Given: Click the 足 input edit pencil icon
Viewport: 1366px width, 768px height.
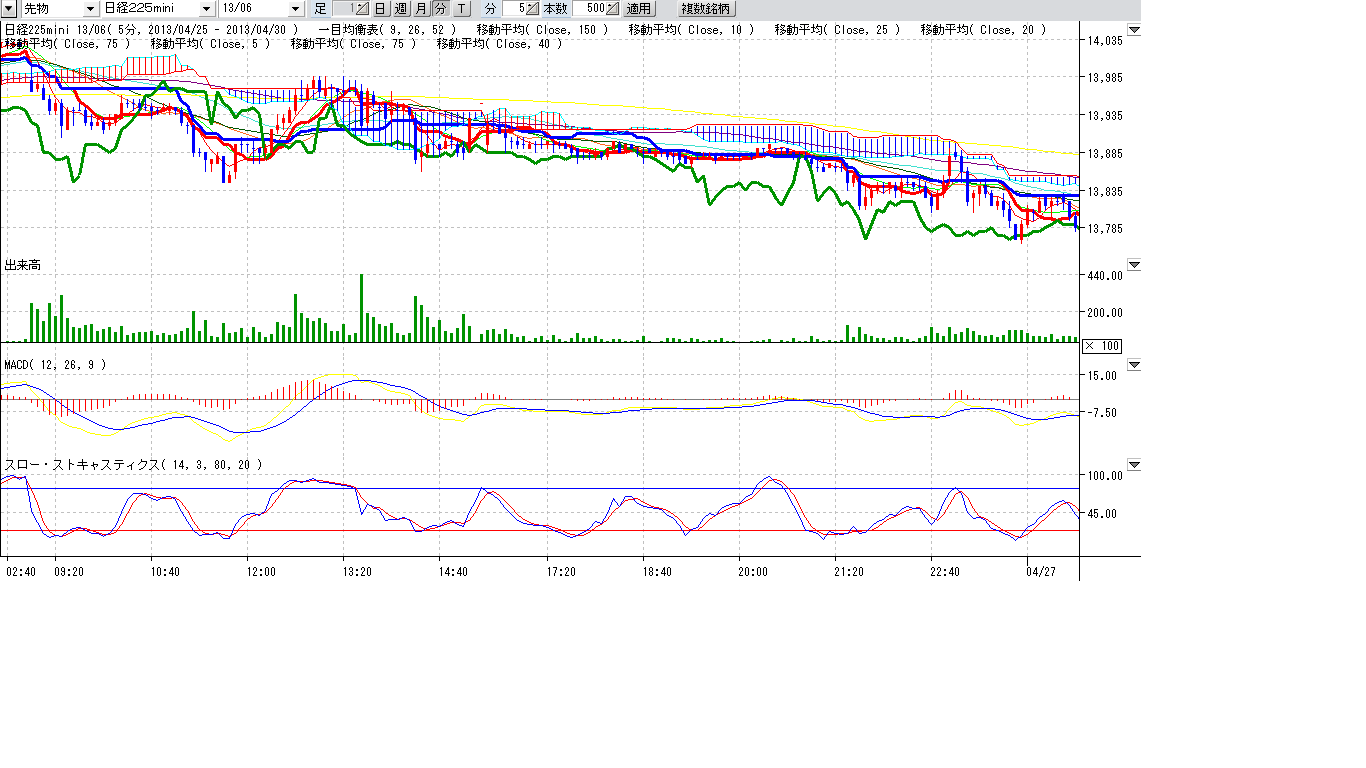Looking at the screenshot, I should pos(364,9).
